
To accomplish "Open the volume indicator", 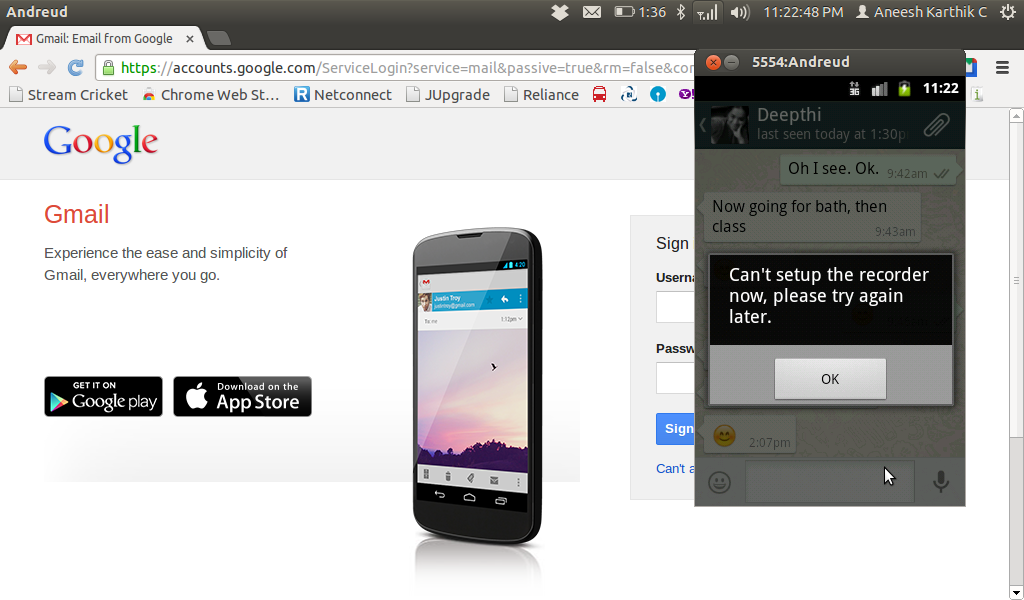I will click(740, 12).
